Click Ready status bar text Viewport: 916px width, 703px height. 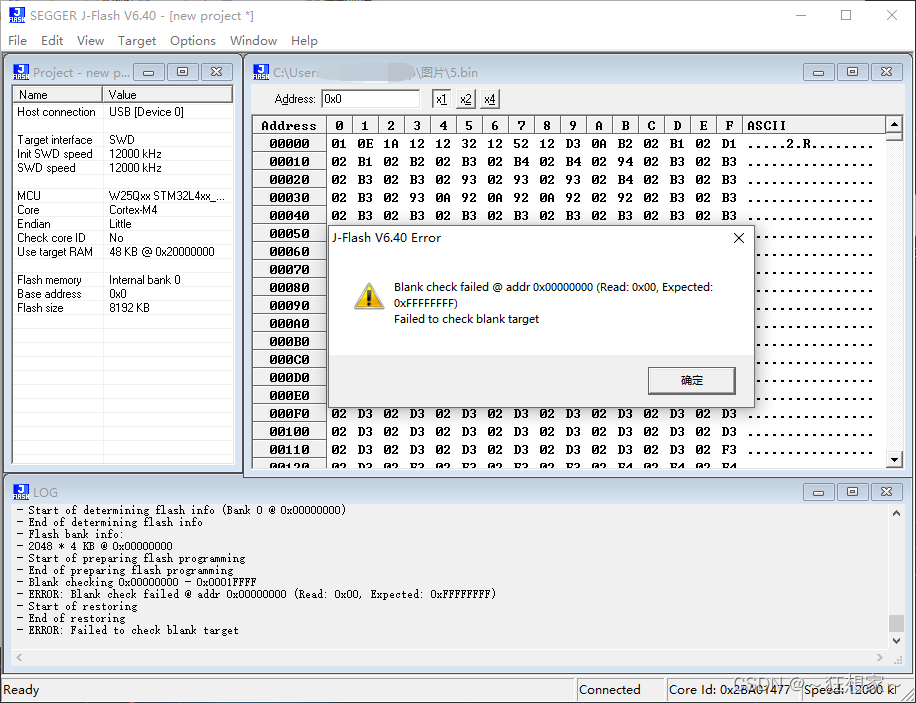(22, 690)
